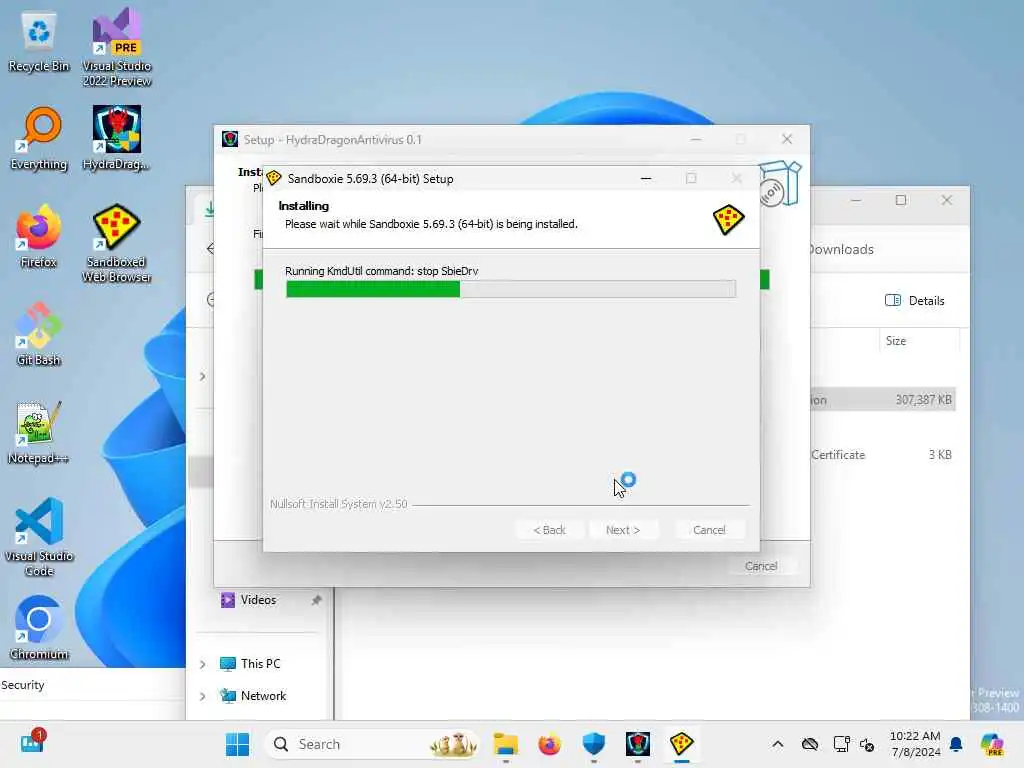Viewport: 1024px width, 768px height.
Task: Close the File Explorer window
Action: (946, 200)
